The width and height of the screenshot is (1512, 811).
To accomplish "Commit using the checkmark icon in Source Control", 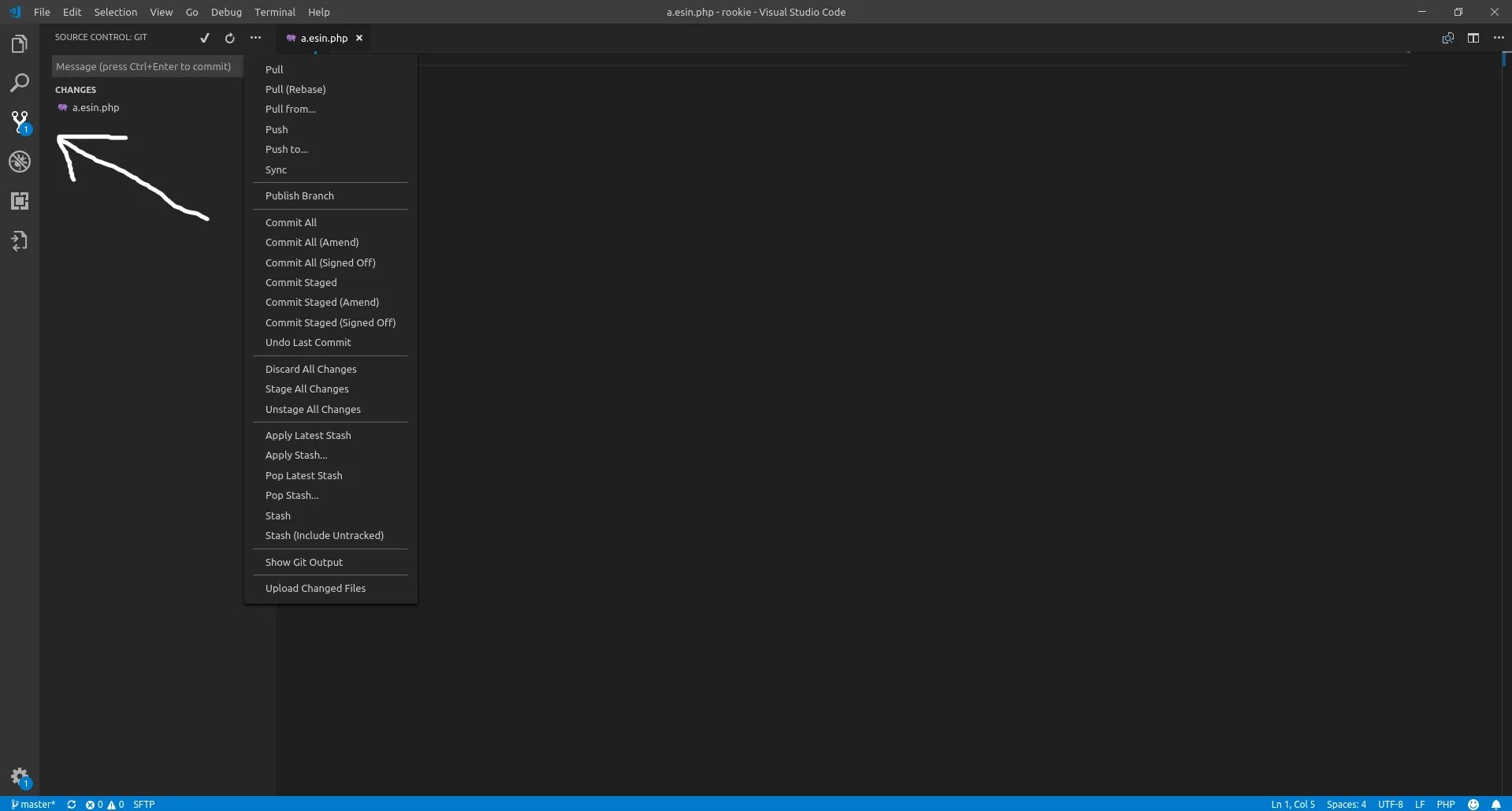I will [205, 38].
